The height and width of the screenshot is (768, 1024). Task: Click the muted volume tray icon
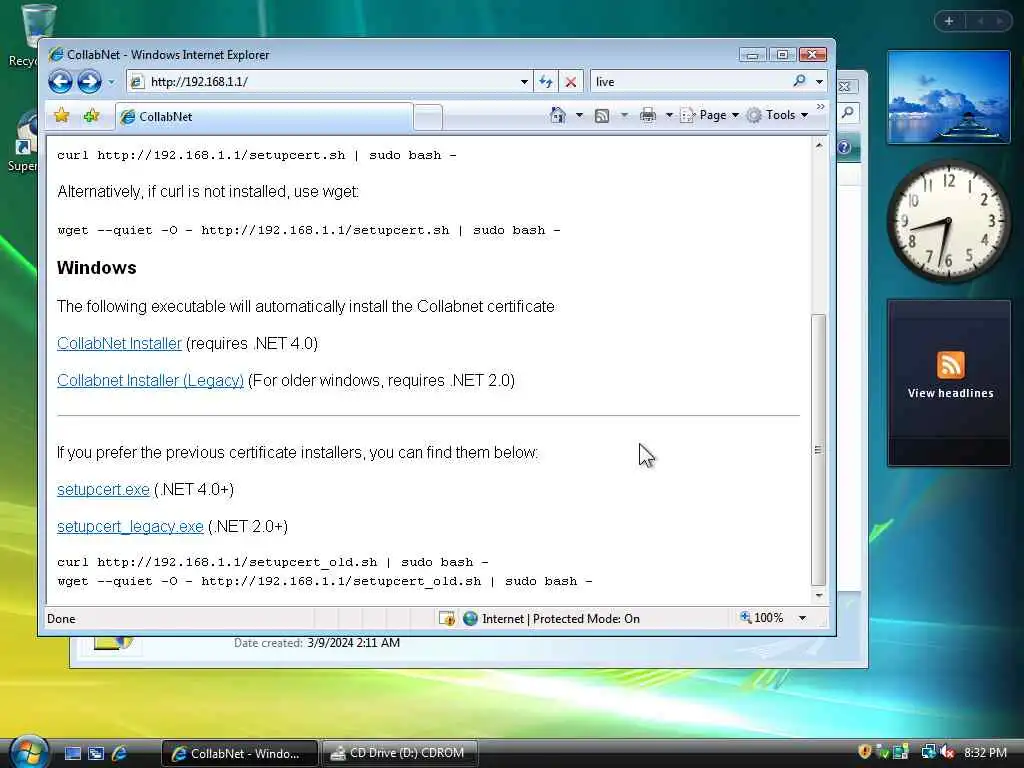click(x=947, y=752)
